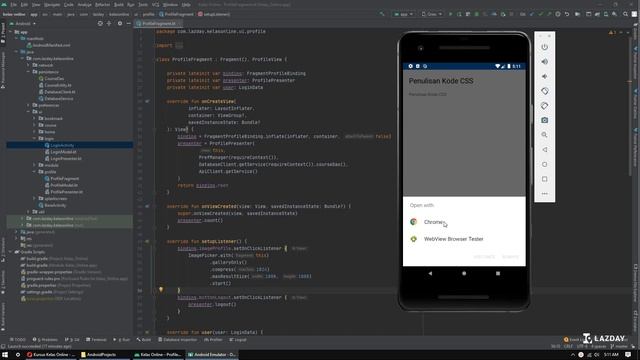Take an emulator screenshot with camera icon

pos(544,120)
